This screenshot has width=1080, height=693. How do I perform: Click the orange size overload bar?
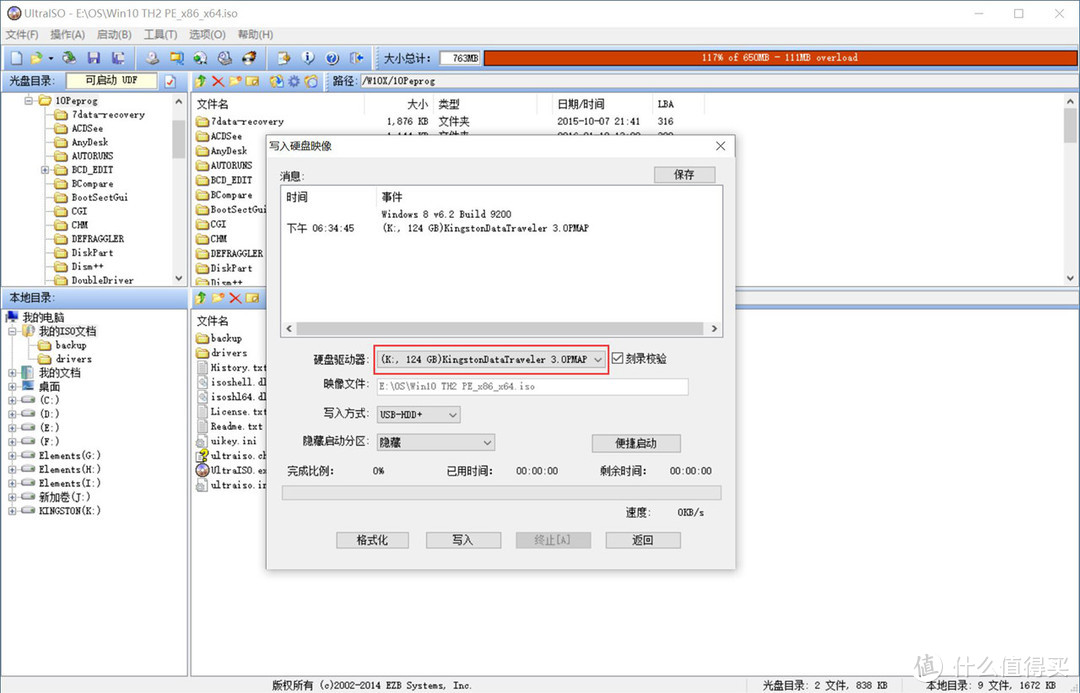tap(780, 58)
